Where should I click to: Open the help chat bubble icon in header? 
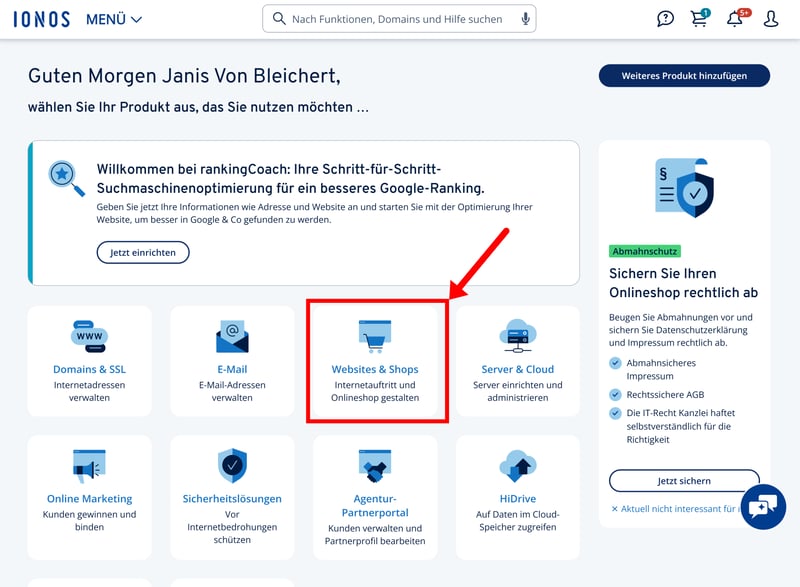pyautogui.click(x=665, y=19)
